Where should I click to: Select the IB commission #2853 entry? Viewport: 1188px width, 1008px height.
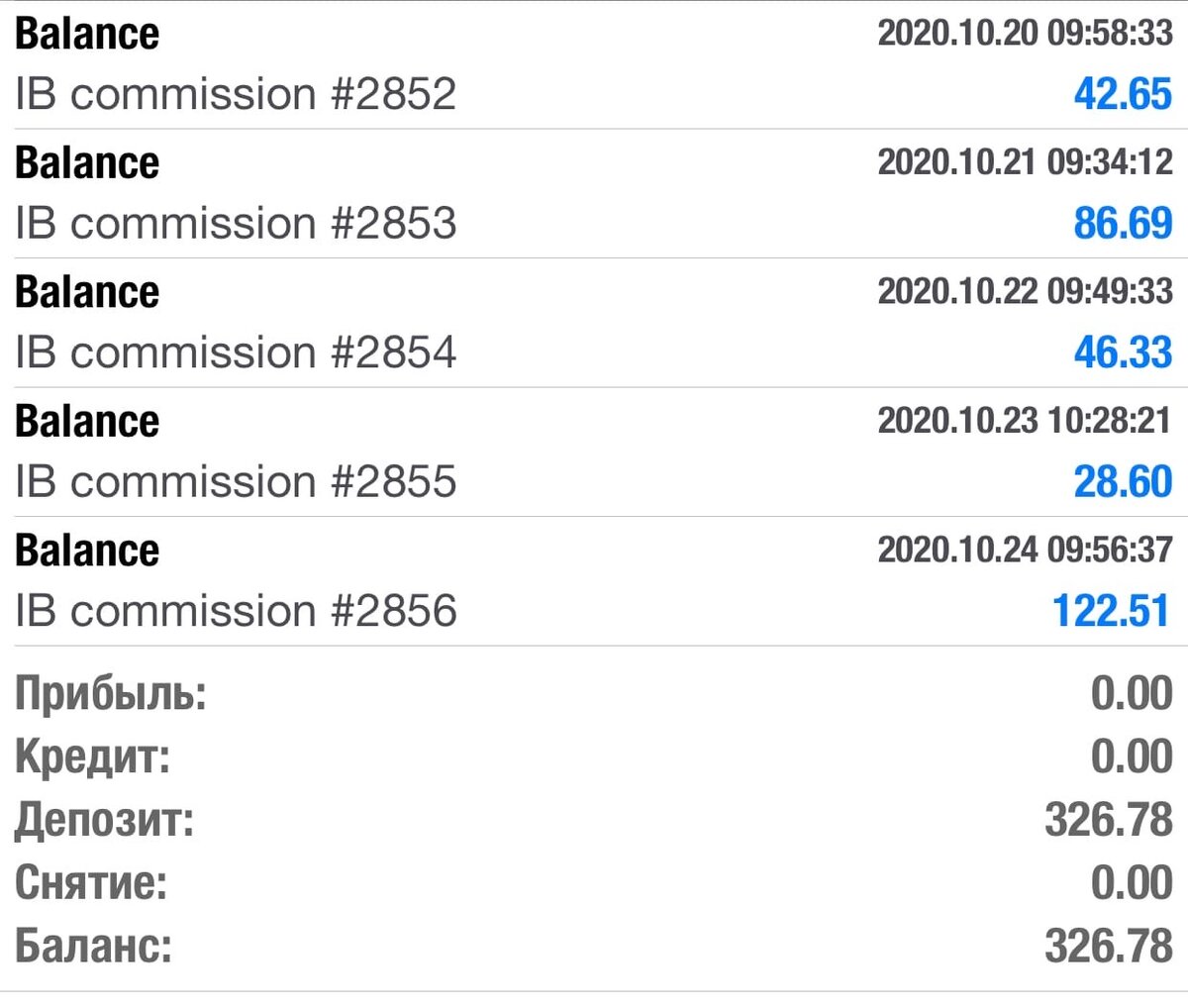[236, 224]
